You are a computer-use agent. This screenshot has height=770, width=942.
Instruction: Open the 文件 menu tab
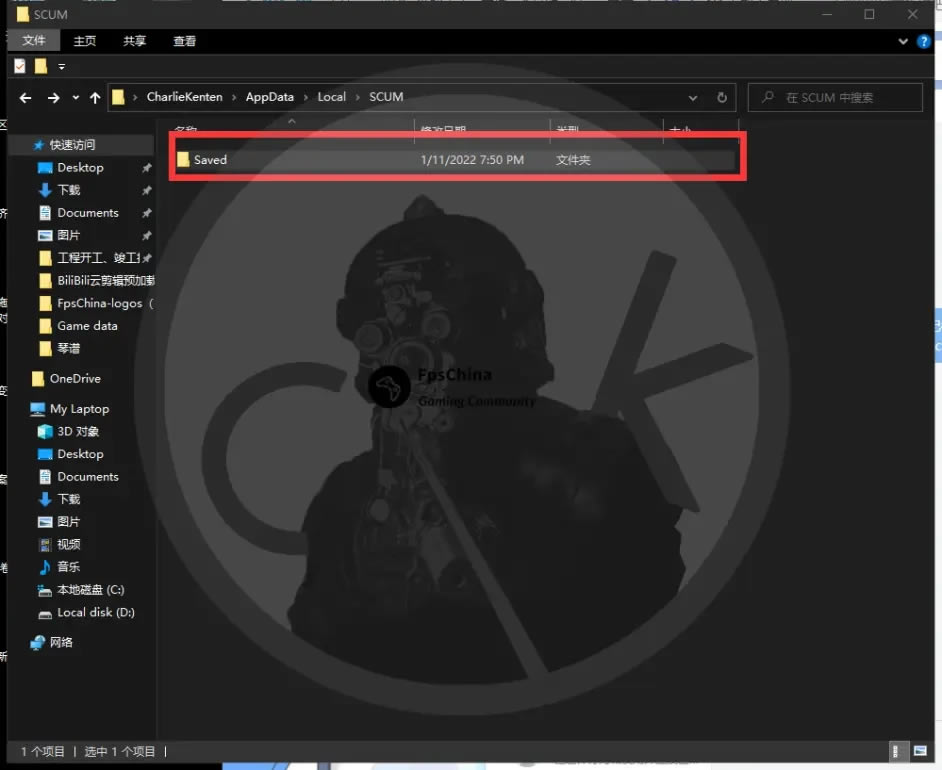point(34,41)
